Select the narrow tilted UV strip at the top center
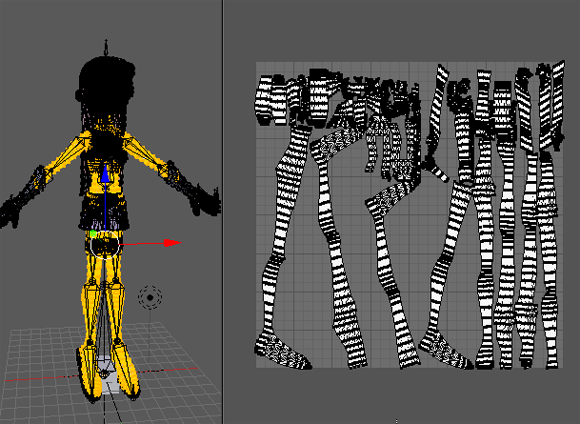 coord(438,111)
